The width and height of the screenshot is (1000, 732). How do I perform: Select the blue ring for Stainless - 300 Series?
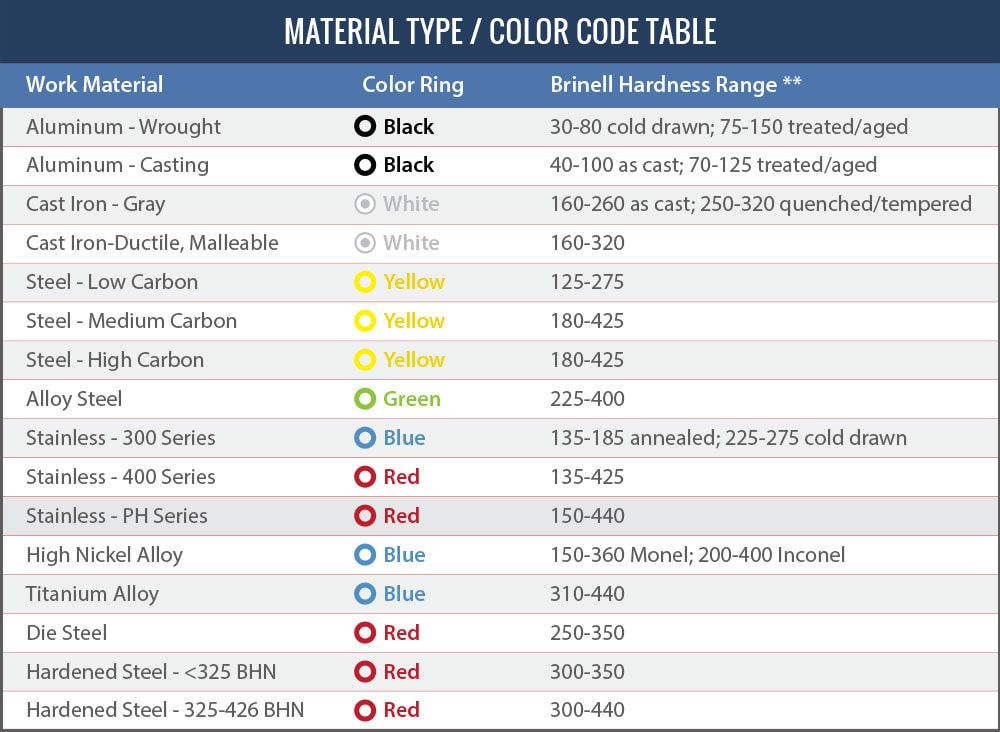point(365,438)
